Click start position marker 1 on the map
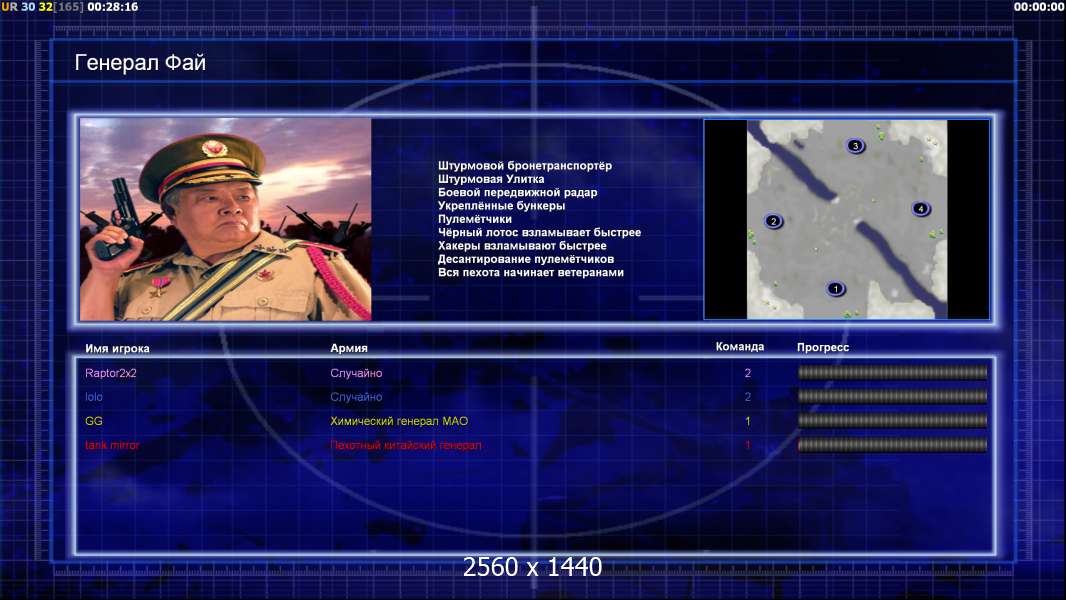The width and height of the screenshot is (1066, 600). [836, 289]
